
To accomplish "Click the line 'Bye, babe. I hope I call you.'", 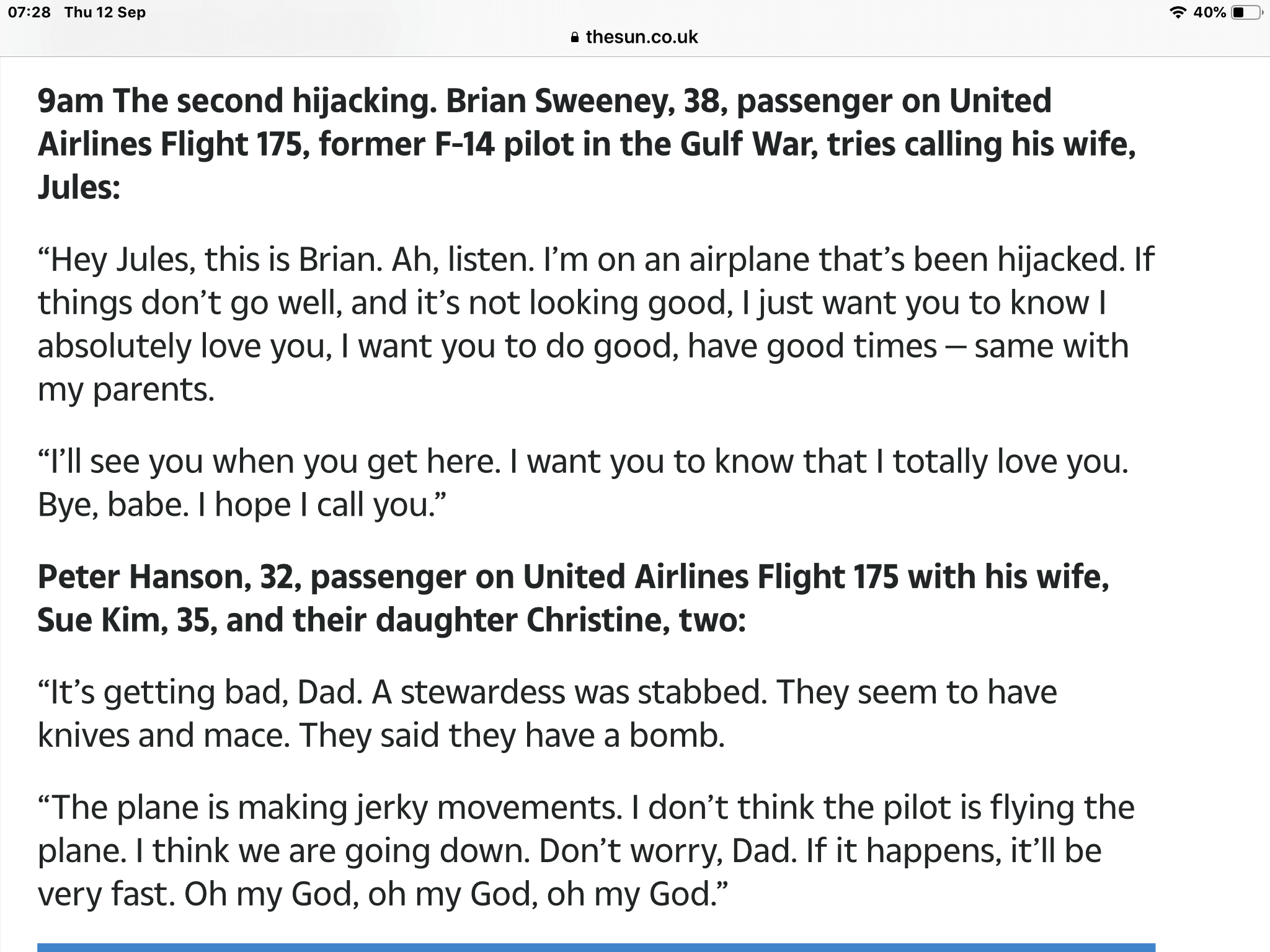I will (242, 505).
